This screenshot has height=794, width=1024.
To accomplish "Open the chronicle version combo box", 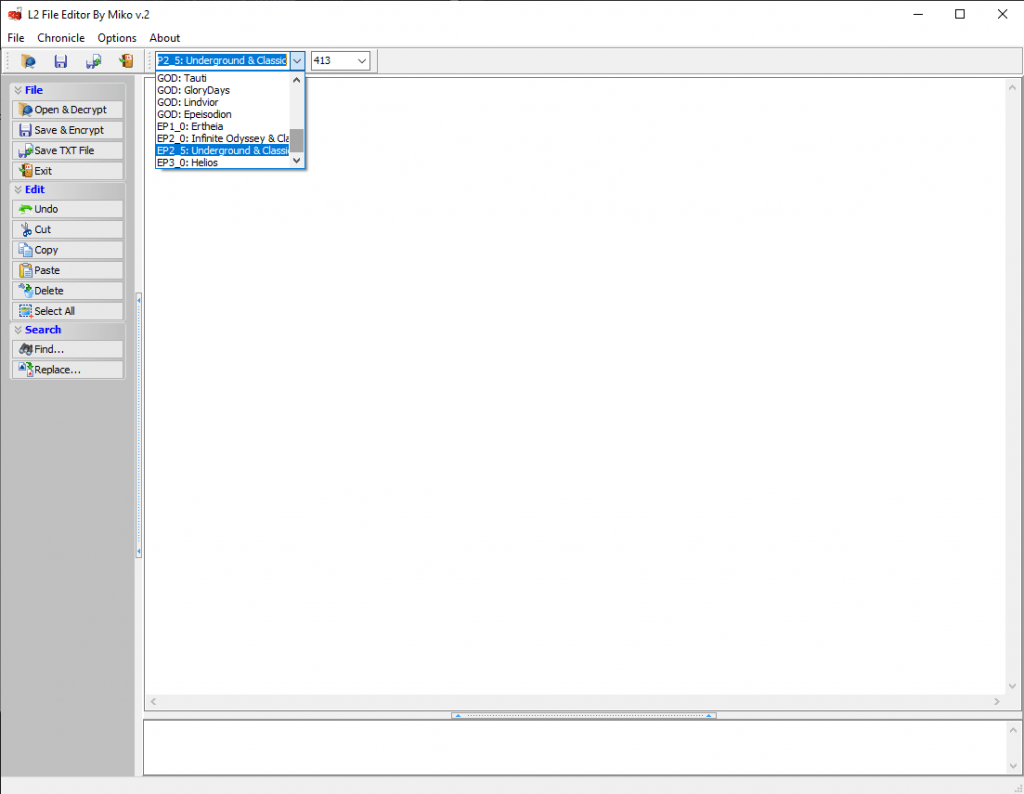I will click(x=296, y=60).
